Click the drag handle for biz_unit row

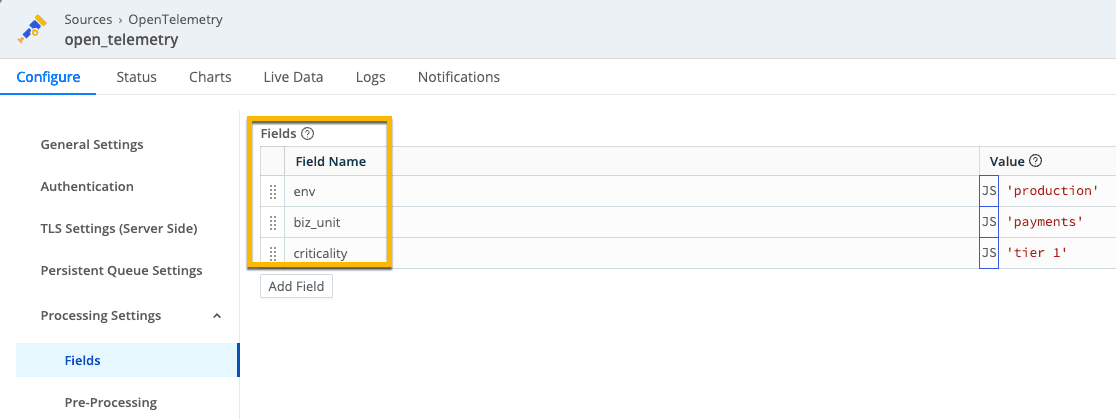(273, 222)
